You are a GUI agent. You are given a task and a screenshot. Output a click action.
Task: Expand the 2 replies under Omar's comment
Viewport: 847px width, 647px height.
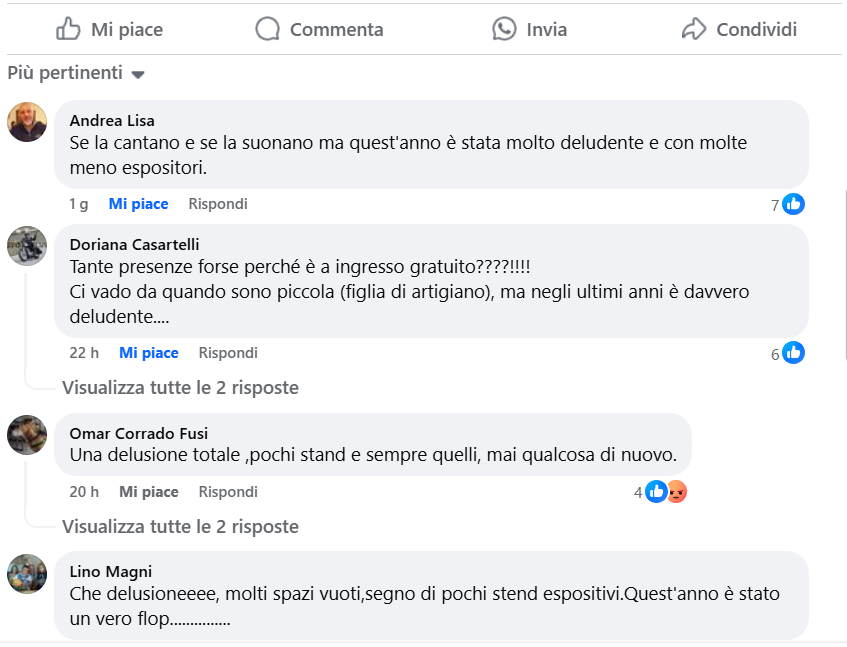click(x=180, y=526)
